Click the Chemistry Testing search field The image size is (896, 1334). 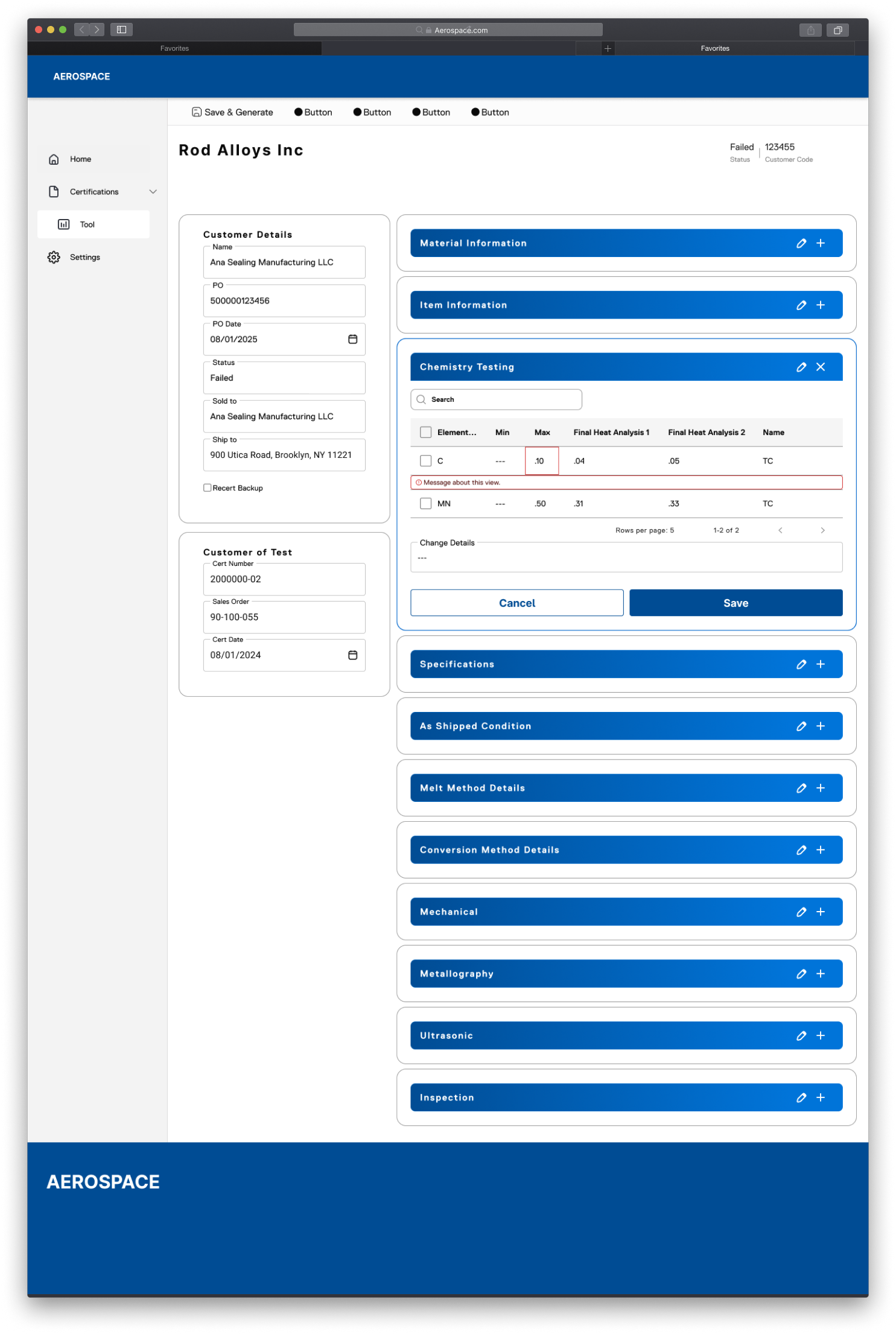point(496,399)
